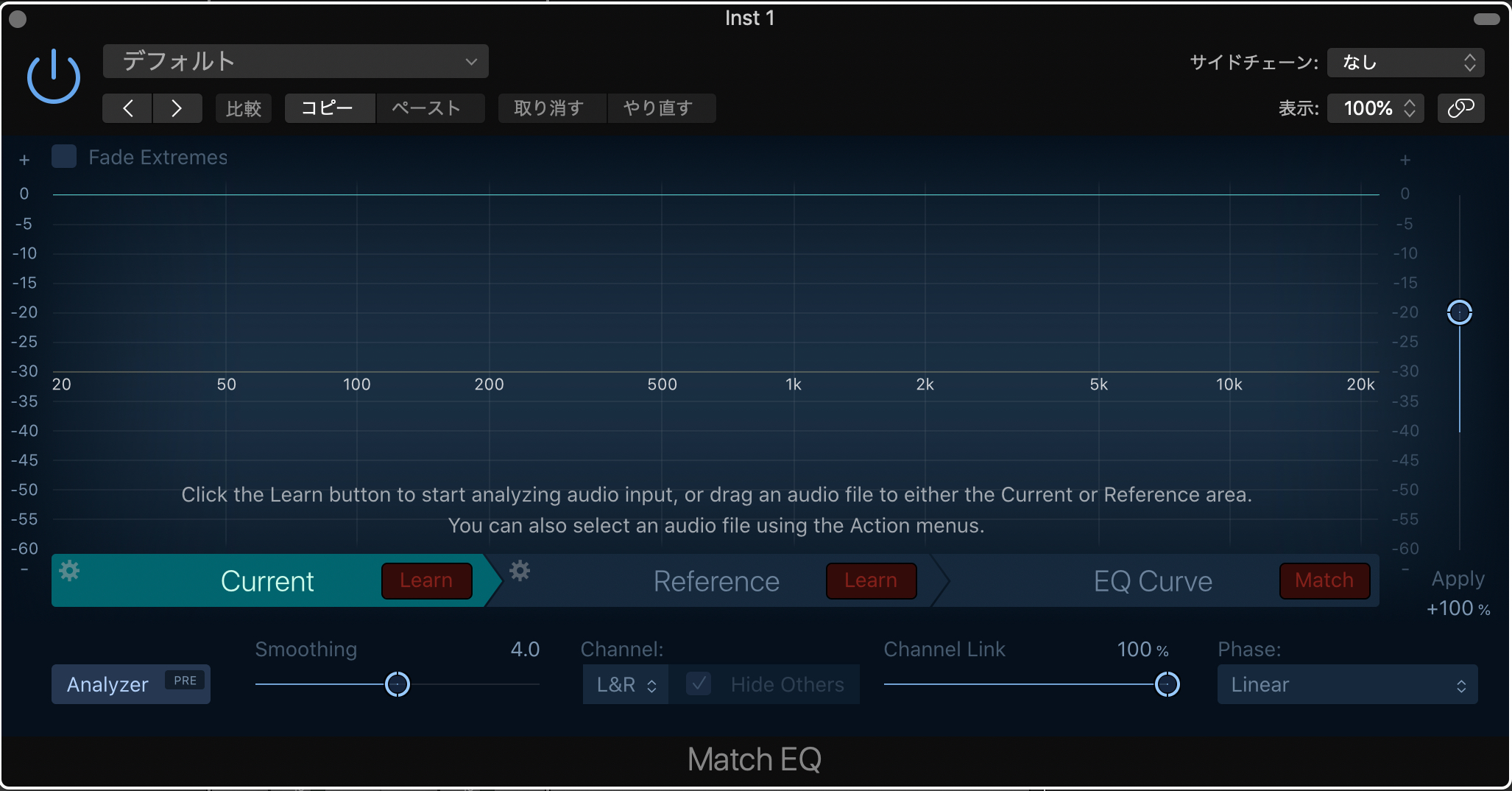Click the 1k frequency label
The width and height of the screenshot is (1512, 791).
[x=794, y=384]
